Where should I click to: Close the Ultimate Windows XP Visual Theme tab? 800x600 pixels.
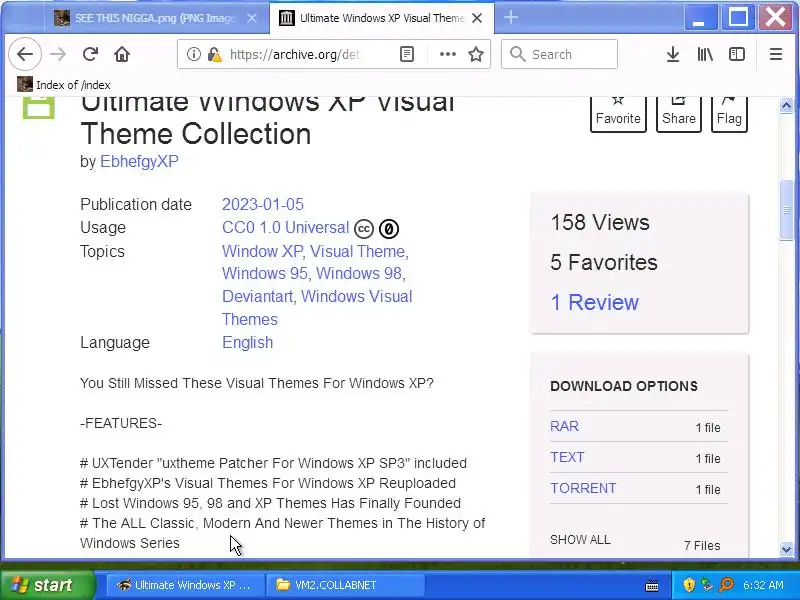coord(477,18)
